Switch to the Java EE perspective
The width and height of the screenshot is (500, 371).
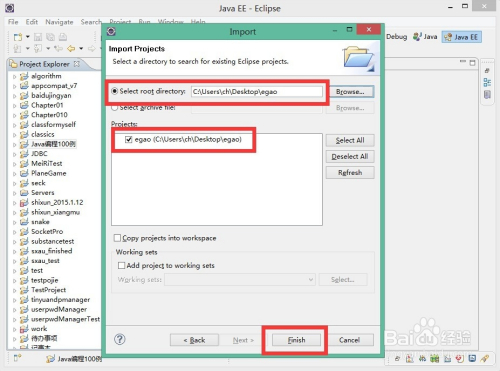pos(462,37)
